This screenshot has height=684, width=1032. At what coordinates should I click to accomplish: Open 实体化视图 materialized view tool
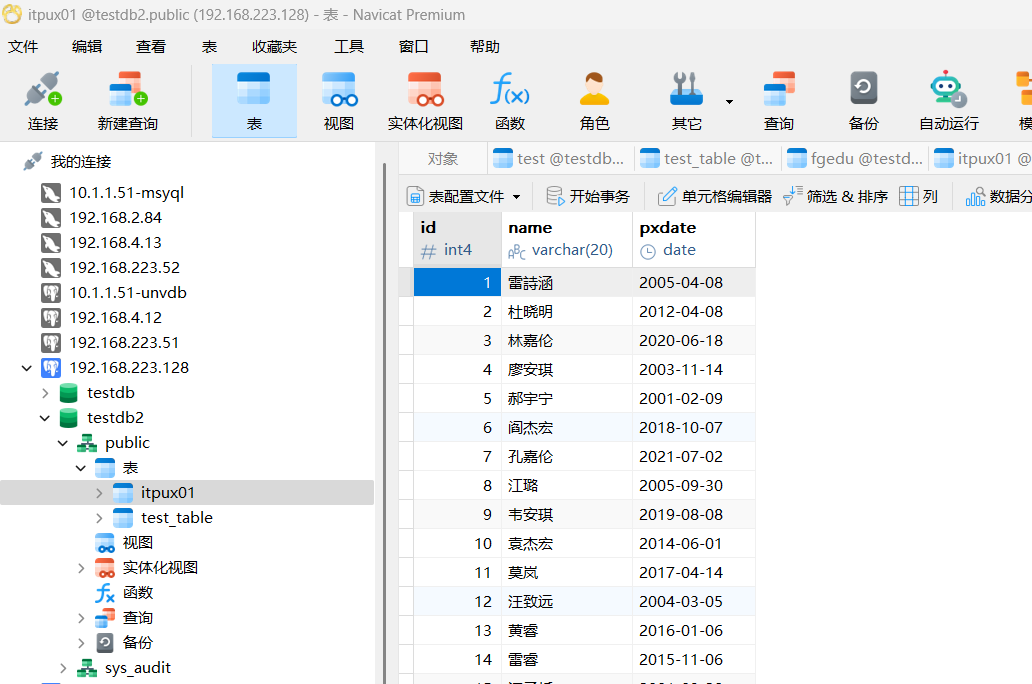[x=425, y=101]
